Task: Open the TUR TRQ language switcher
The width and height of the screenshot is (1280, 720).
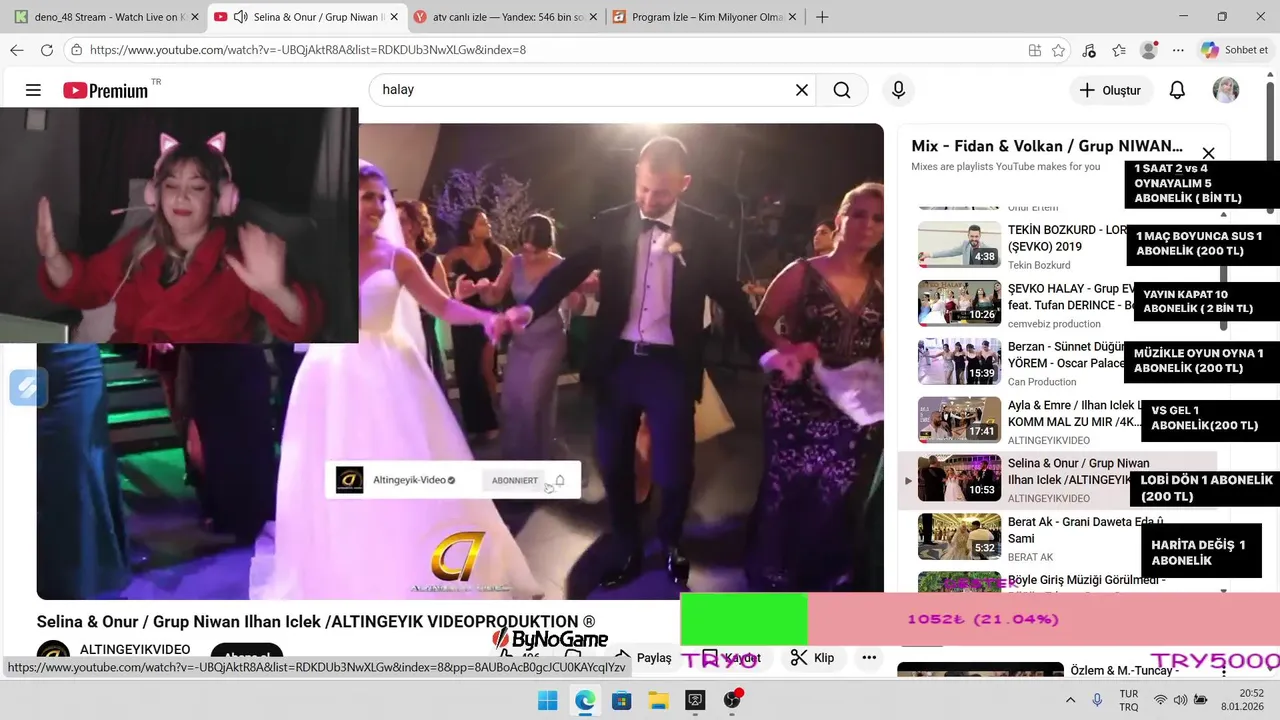Action: click(1128, 700)
